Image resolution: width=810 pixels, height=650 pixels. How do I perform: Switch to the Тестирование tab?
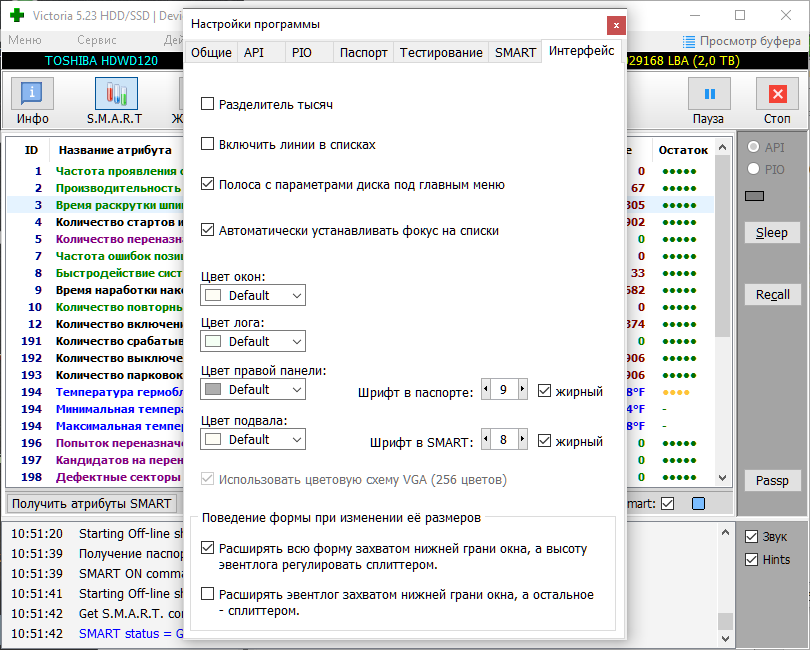click(x=441, y=53)
